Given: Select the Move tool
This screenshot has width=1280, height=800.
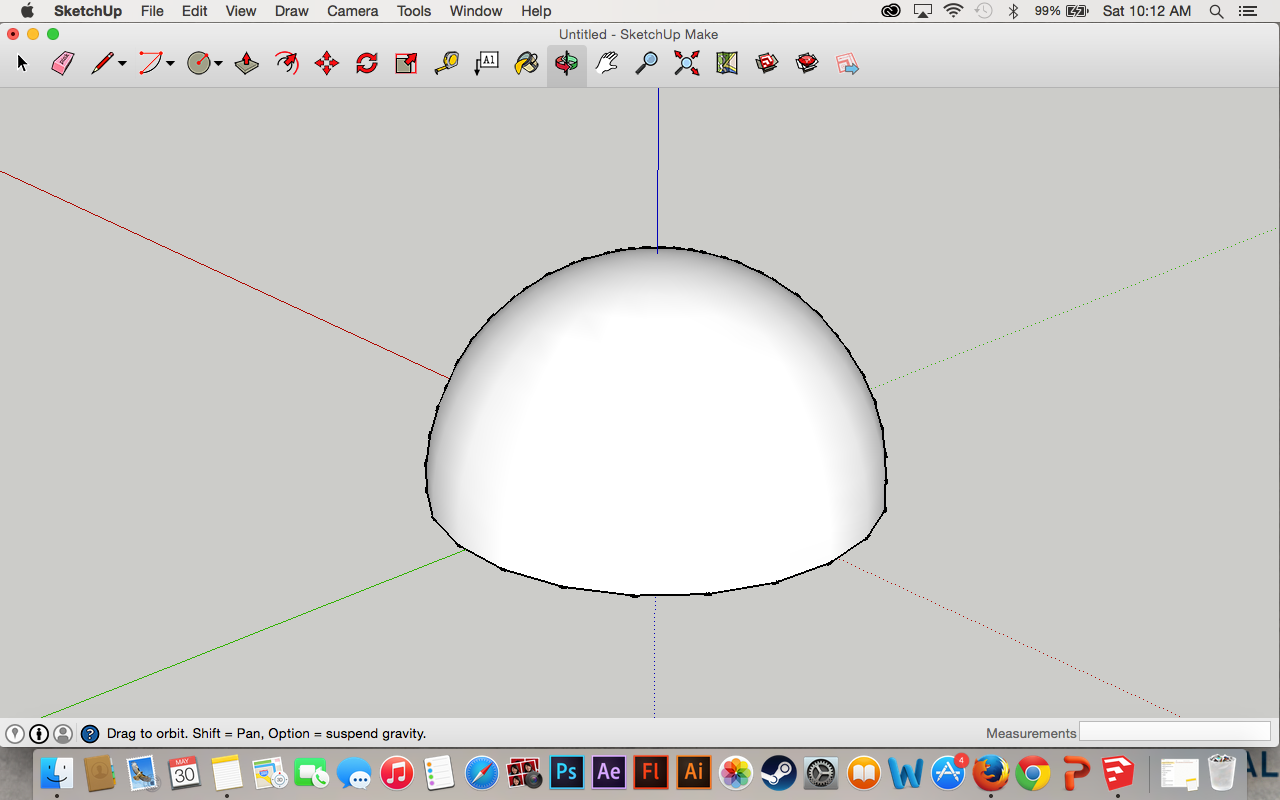Looking at the screenshot, I should [326, 62].
